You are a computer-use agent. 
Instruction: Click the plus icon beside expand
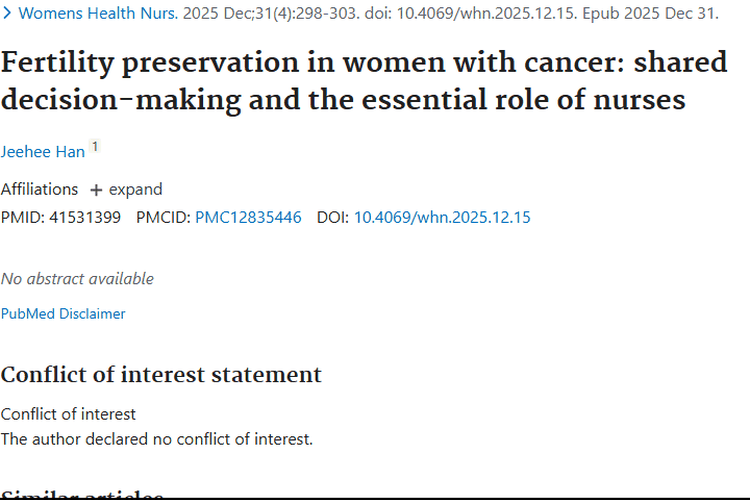(96, 190)
